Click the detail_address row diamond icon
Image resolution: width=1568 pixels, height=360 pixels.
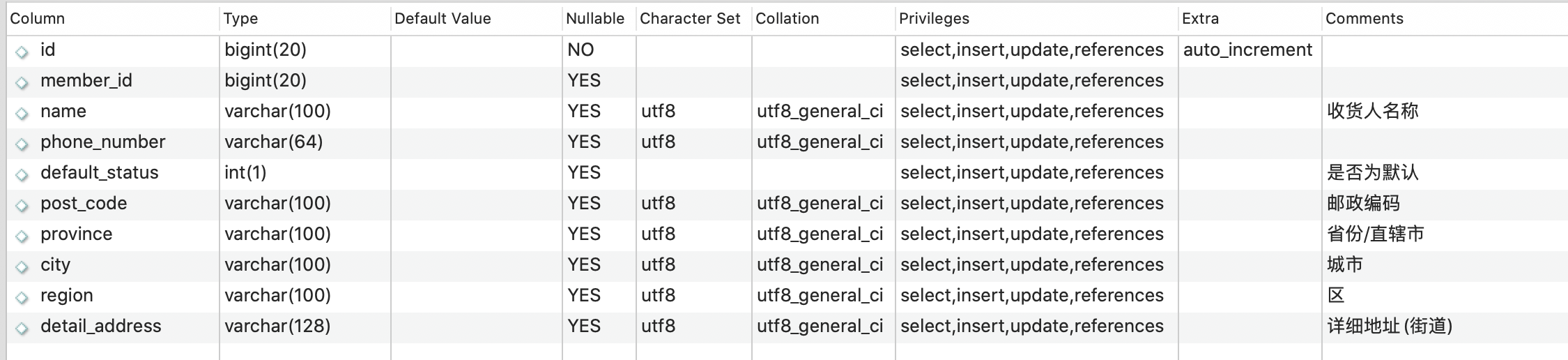coord(22,328)
